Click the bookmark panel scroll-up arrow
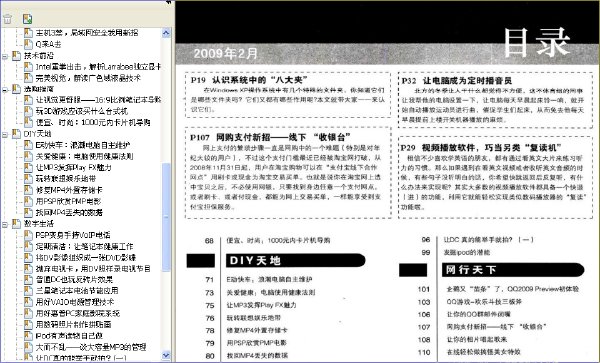Screen dimensions: 600x363 pos(166,33)
